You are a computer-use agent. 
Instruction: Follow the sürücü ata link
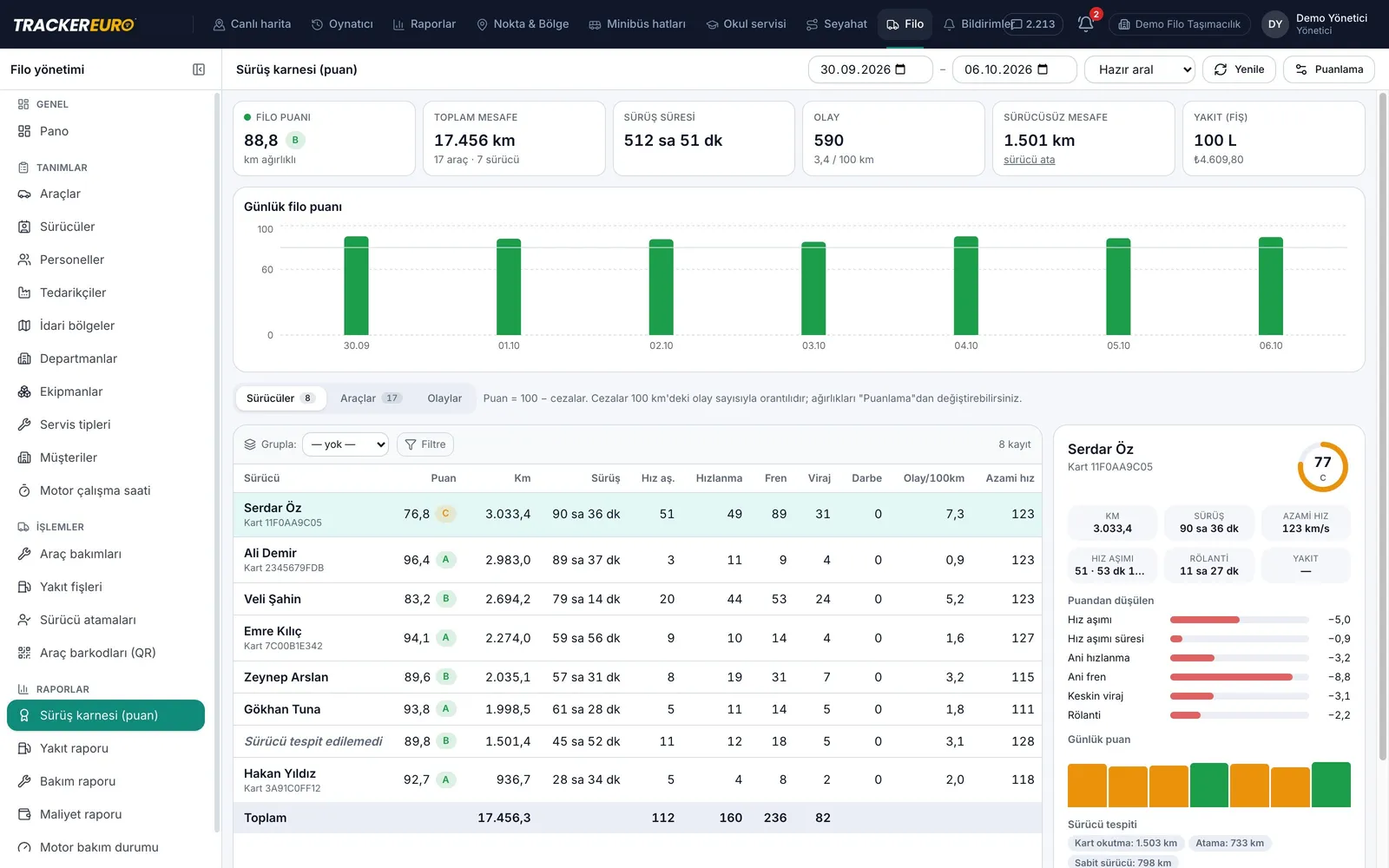[1029, 160]
